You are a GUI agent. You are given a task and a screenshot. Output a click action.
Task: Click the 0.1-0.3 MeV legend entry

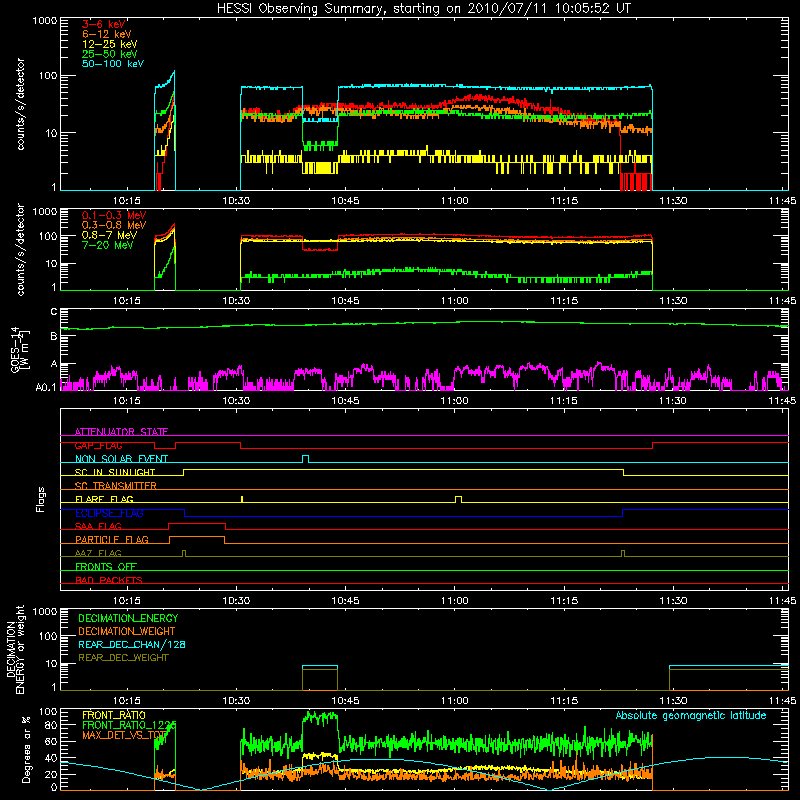coord(114,215)
